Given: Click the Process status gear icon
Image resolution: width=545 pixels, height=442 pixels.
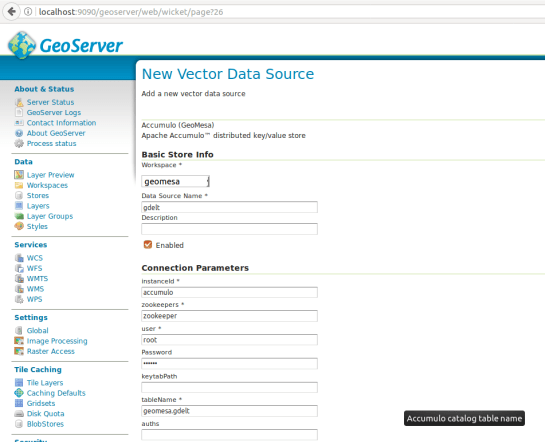Looking at the screenshot, I should (x=19, y=144).
